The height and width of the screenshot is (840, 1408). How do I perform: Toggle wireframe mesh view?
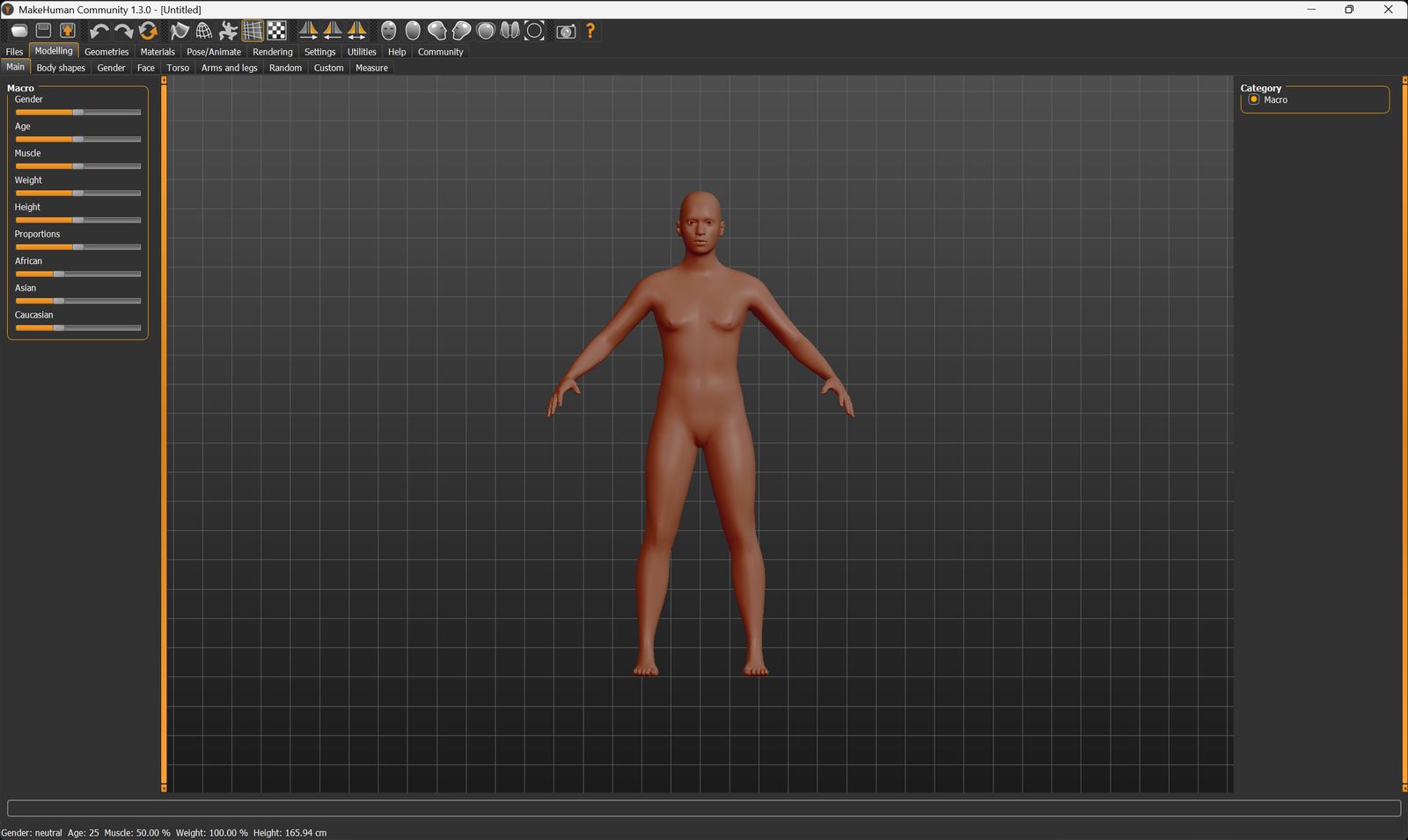tap(204, 31)
